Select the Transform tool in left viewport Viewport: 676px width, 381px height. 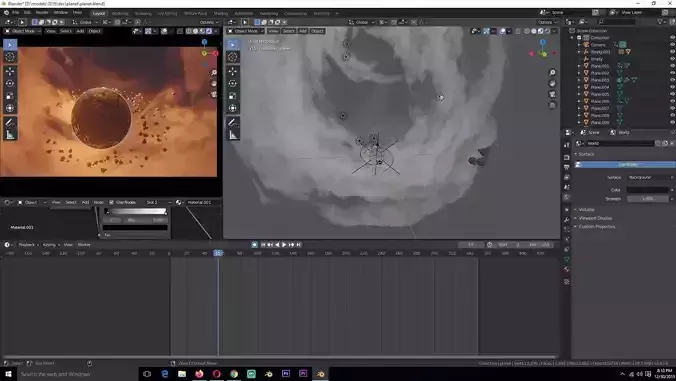[9, 108]
